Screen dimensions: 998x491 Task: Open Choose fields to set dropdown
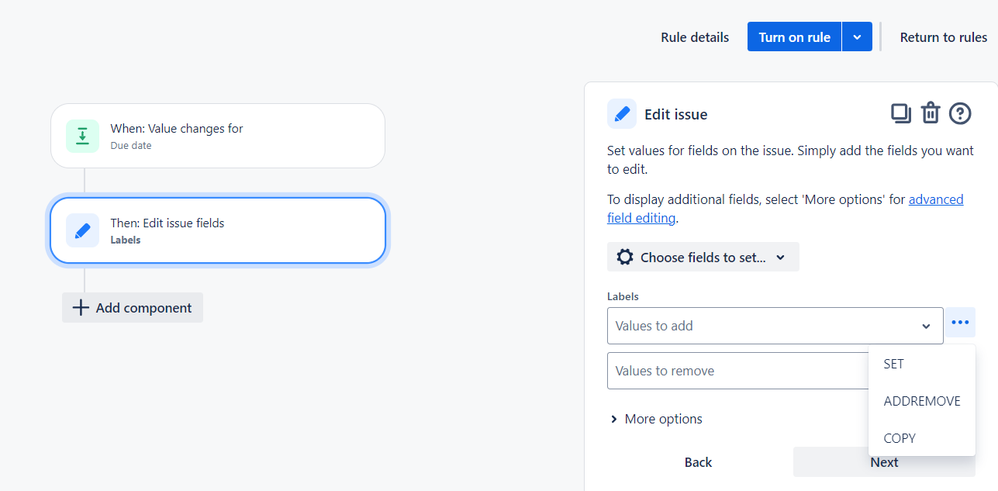703,257
